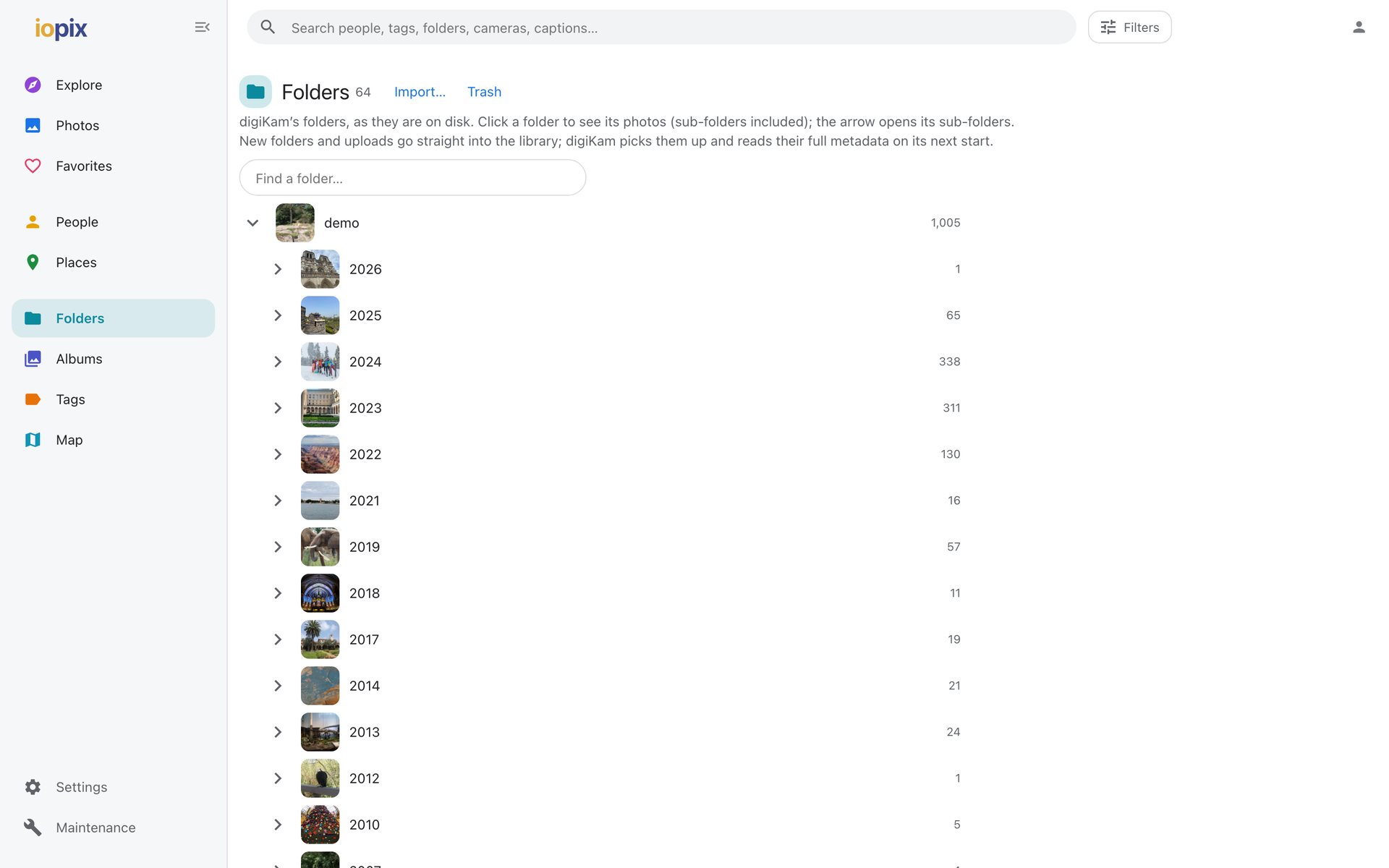This screenshot has width=1389, height=868.
Task: Click the search magnifier icon
Action: pos(268,27)
